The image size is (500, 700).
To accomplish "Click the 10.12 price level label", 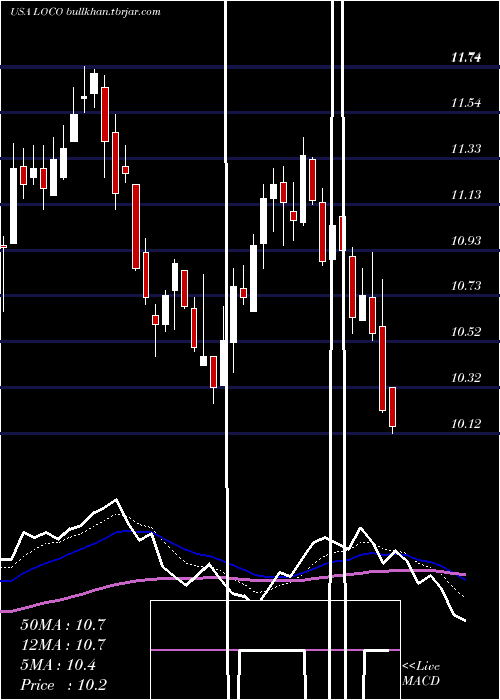I will coord(466,423).
